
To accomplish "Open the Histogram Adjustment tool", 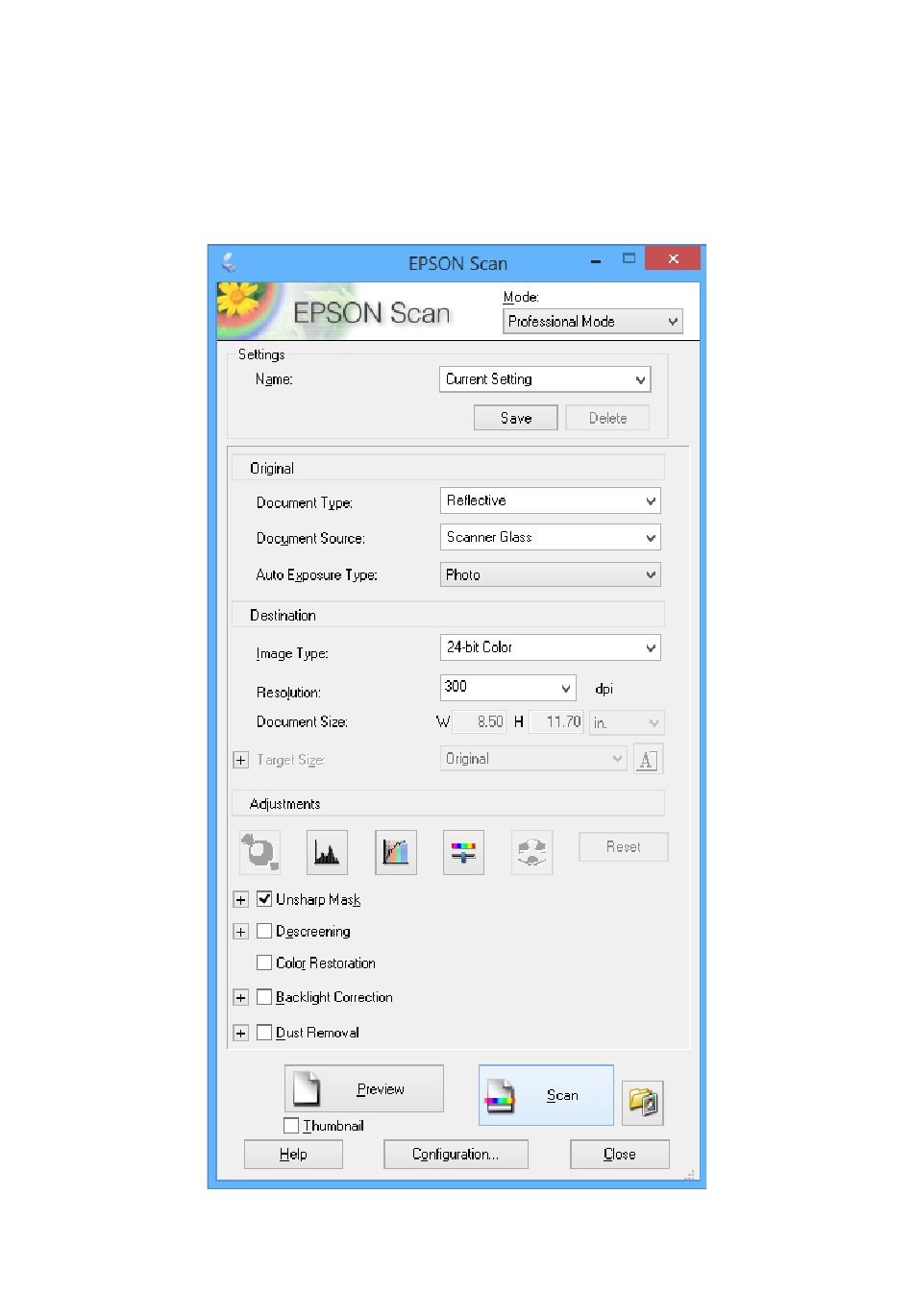I will [327, 852].
